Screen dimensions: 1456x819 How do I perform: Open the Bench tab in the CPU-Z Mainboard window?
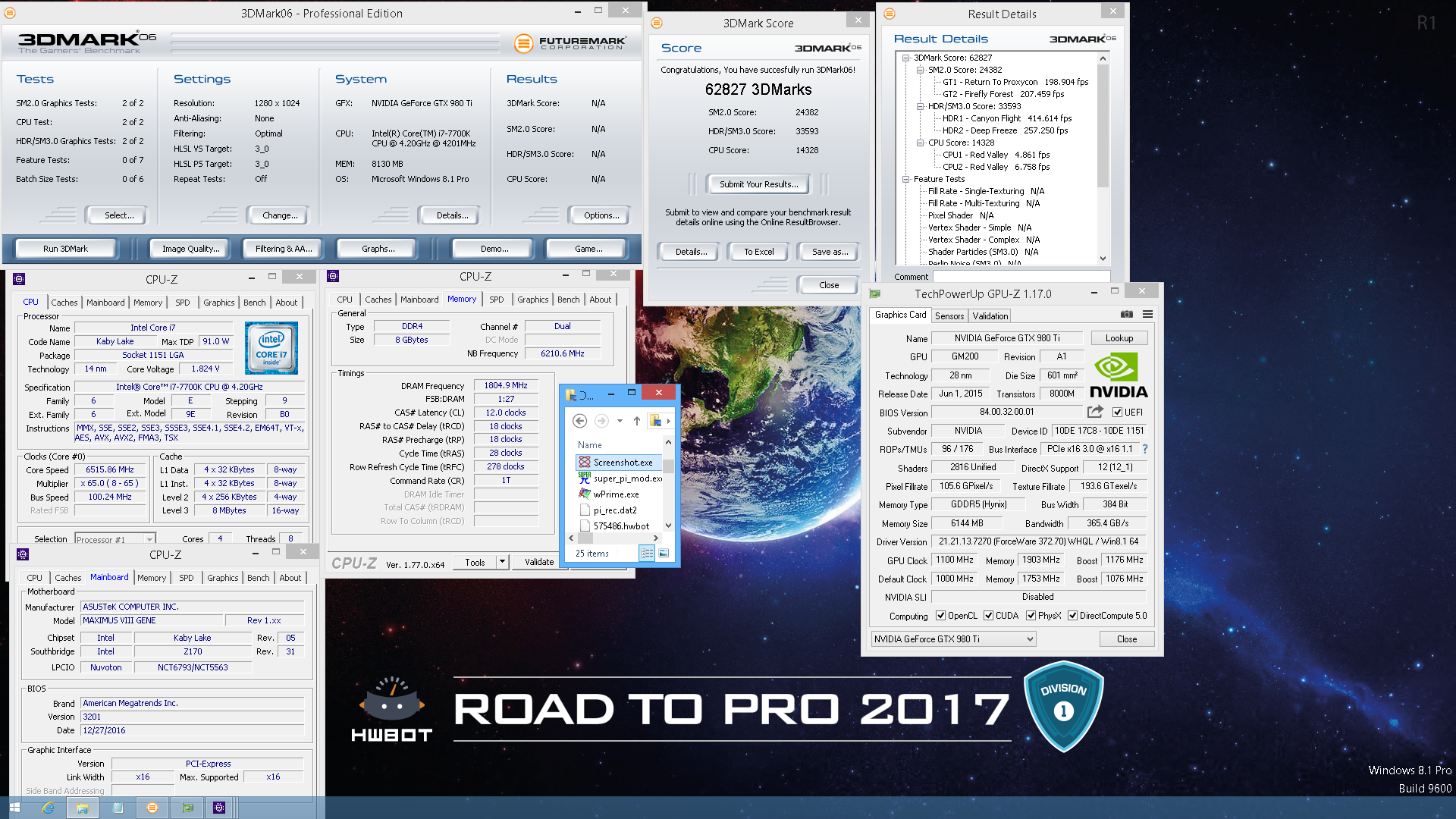pos(259,578)
